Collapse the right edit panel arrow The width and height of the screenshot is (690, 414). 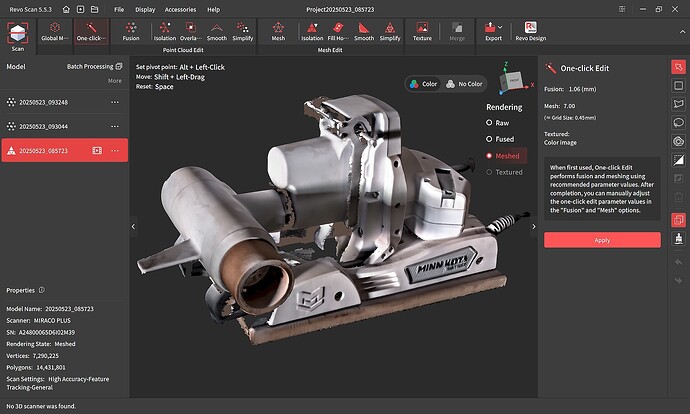[x=534, y=227]
